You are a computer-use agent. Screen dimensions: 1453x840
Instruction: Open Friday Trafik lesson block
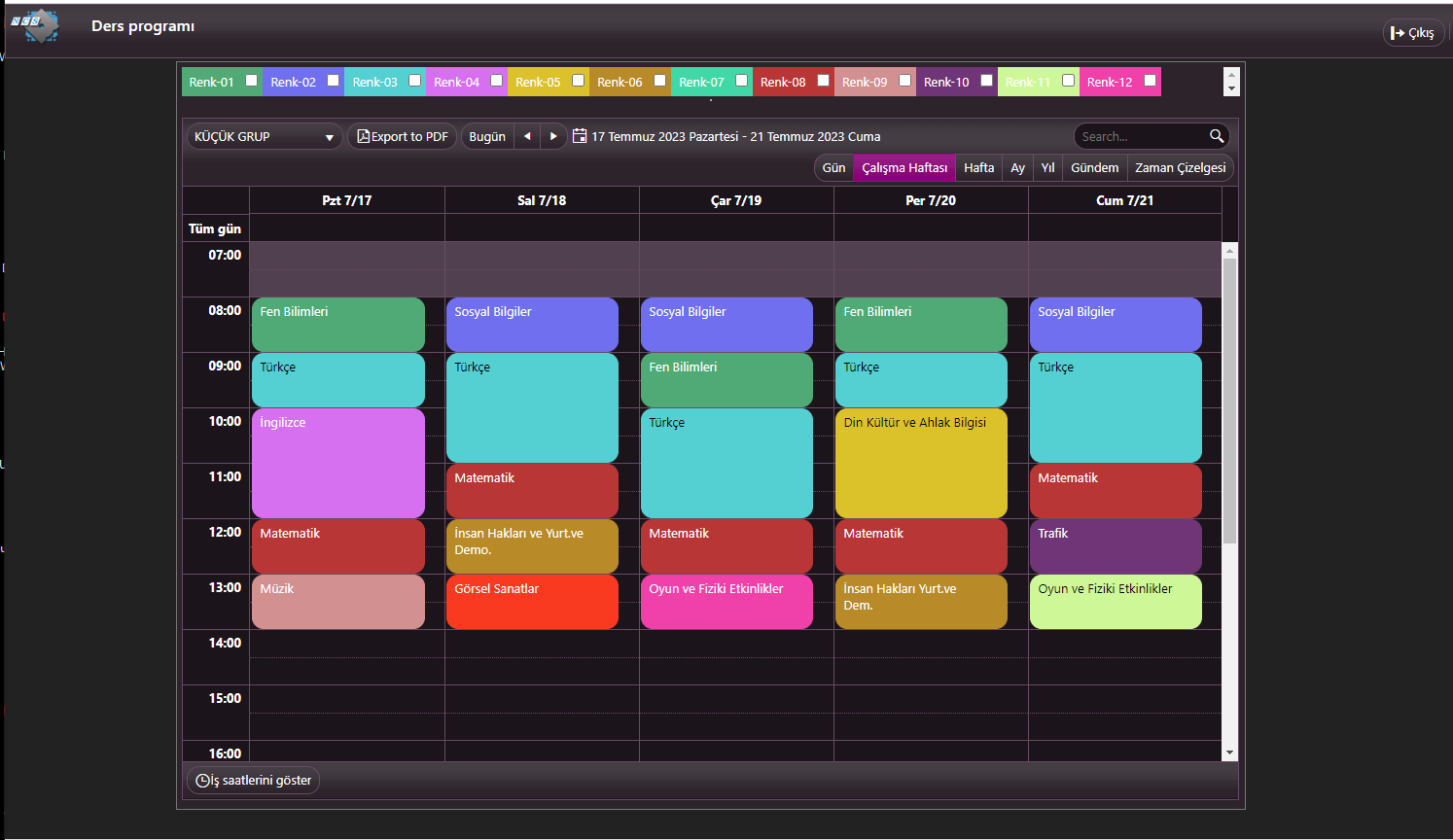tap(1116, 546)
